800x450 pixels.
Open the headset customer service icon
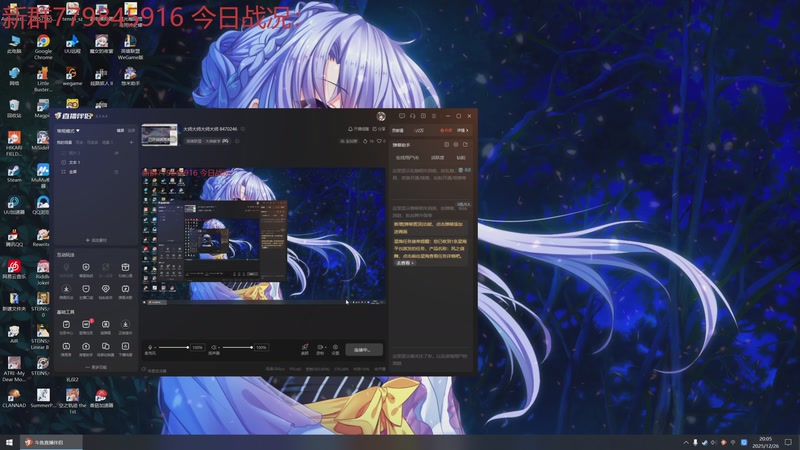click(x=413, y=116)
